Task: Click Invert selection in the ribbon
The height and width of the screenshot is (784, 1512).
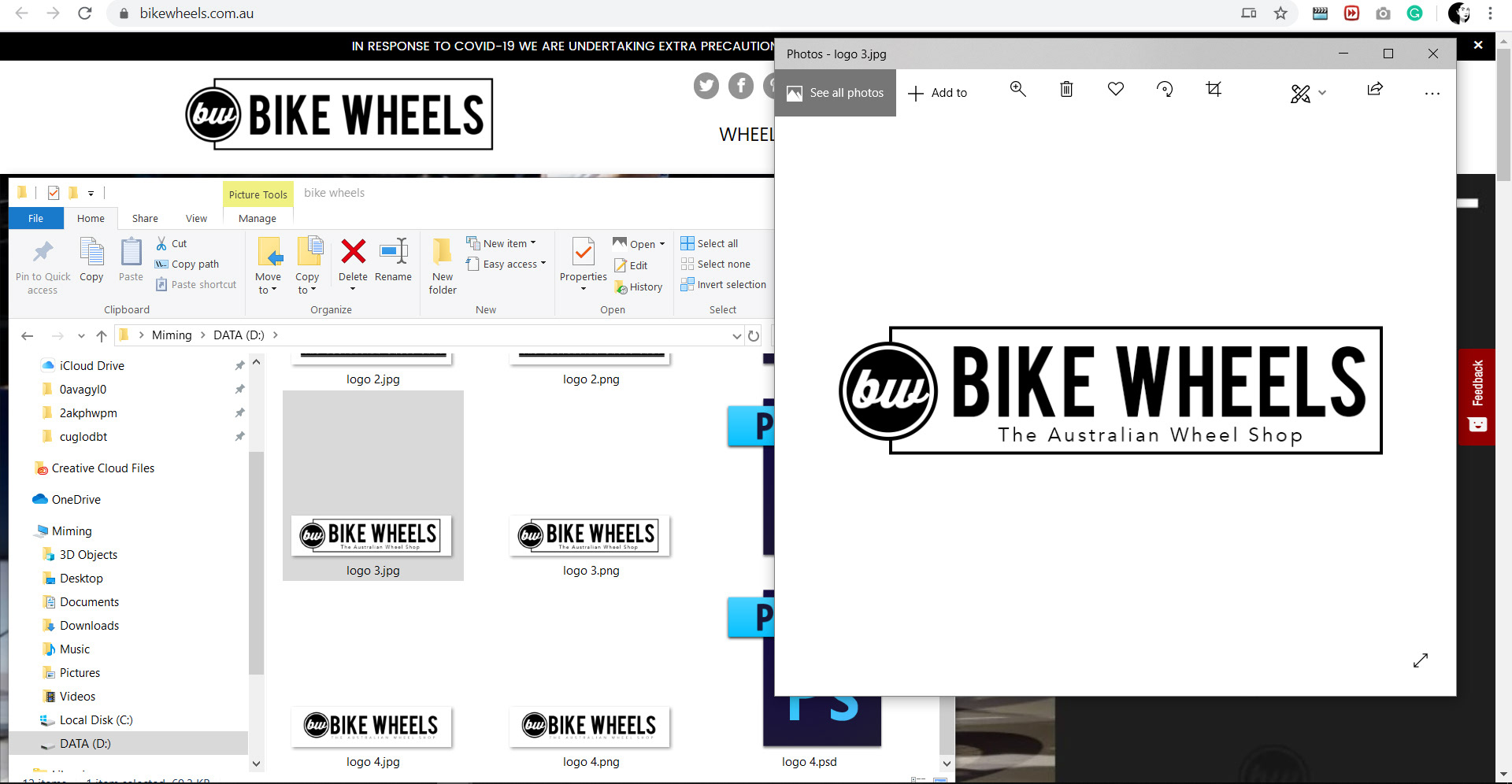Action: pyautogui.click(x=724, y=284)
